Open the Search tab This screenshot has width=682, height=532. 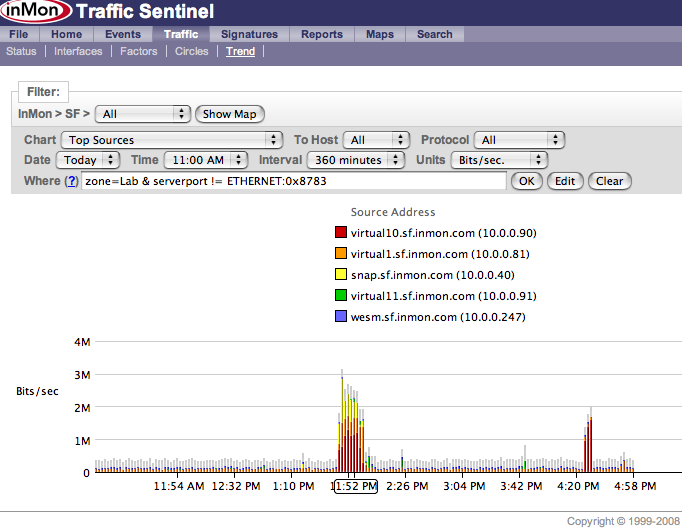tap(435, 34)
